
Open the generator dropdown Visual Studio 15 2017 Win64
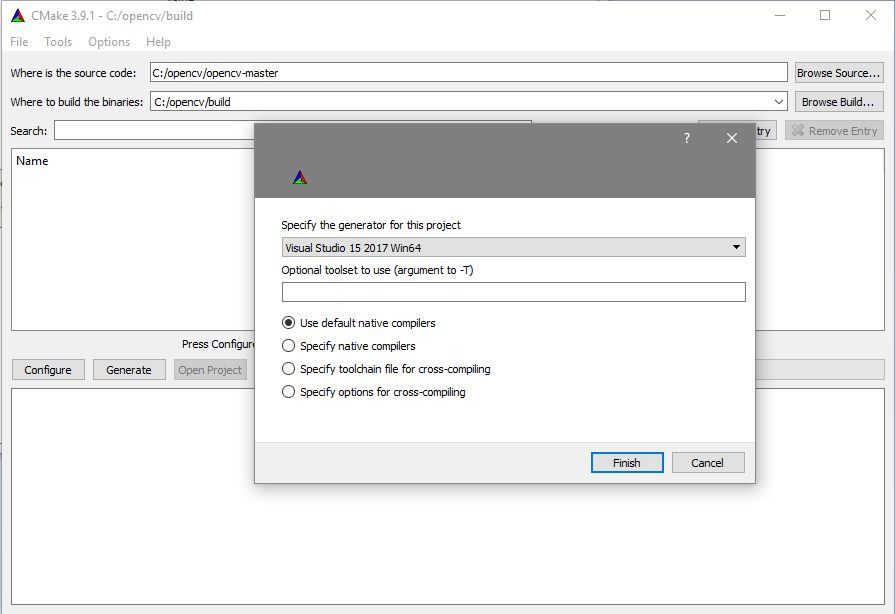[514, 248]
